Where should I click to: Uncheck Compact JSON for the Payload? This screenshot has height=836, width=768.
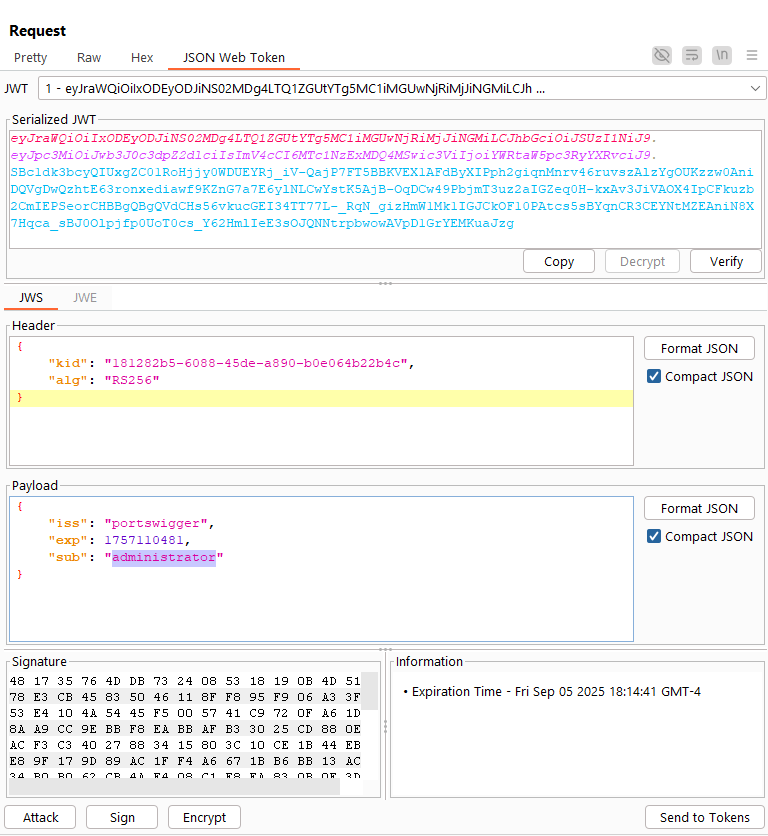[x=654, y=537]
